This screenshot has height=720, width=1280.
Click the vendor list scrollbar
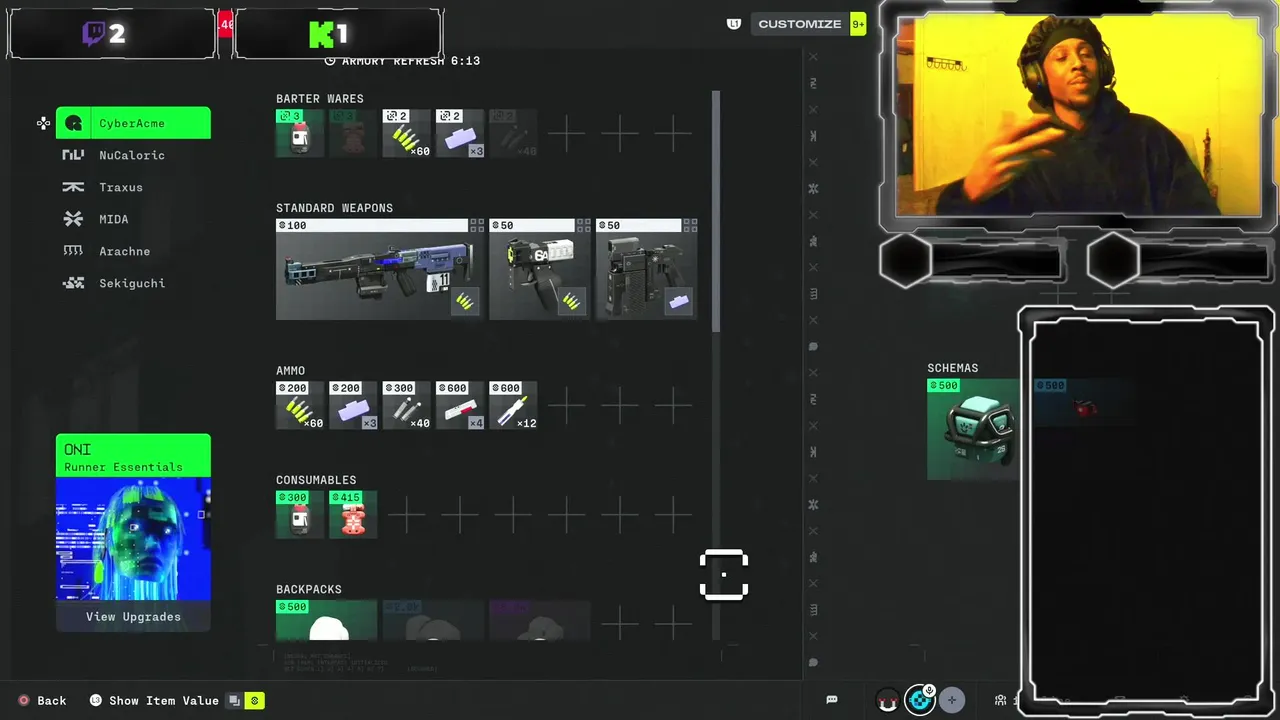[x=716, y=211]
